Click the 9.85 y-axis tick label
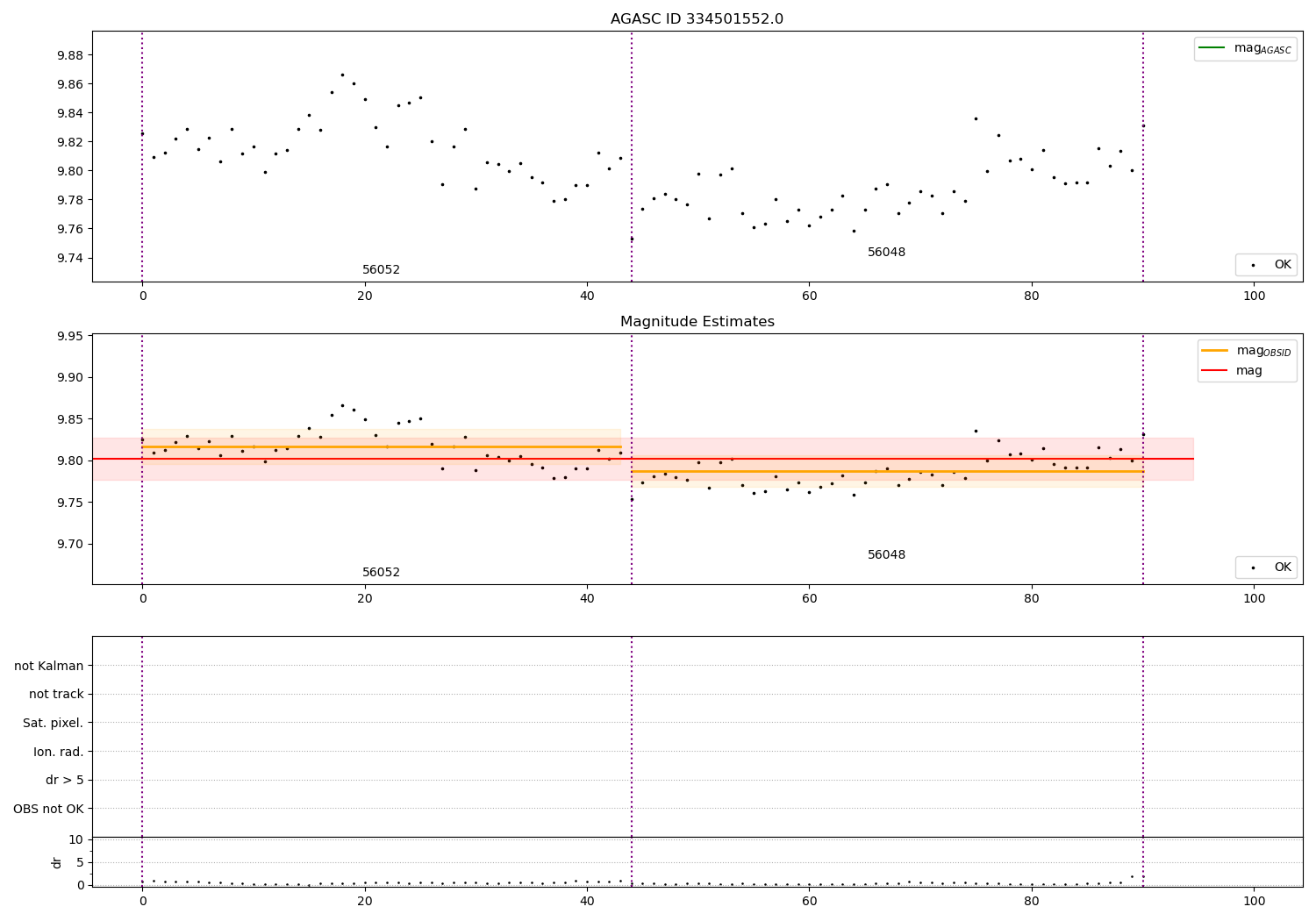Image resolution: width=1316 pixels, height=921 pixels. tap(69, 419)
